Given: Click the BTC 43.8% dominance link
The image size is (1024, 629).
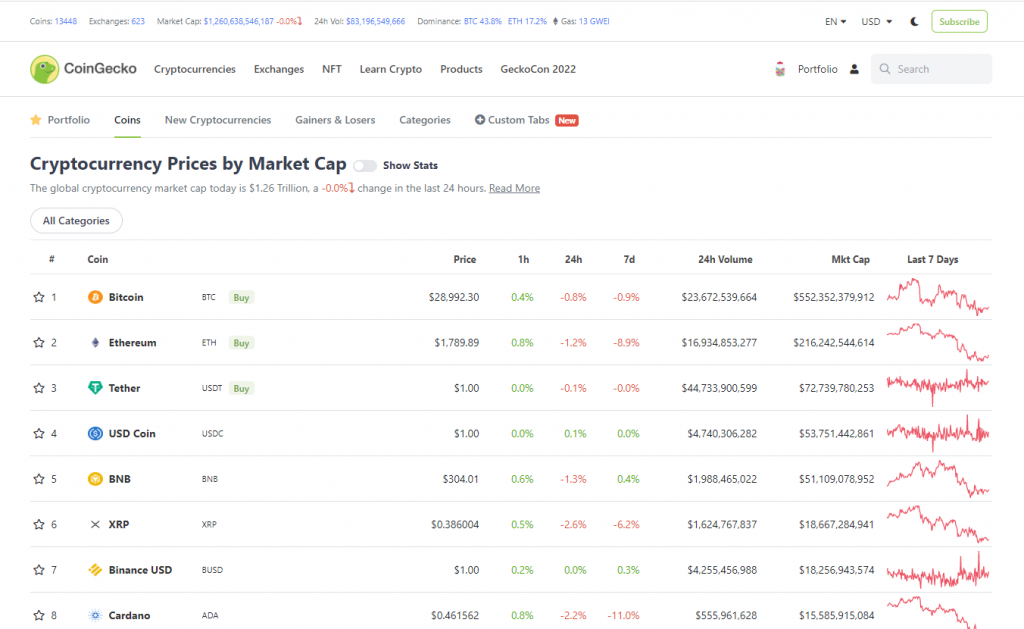Looking at the screenshot, I should [x=483, y=22].
